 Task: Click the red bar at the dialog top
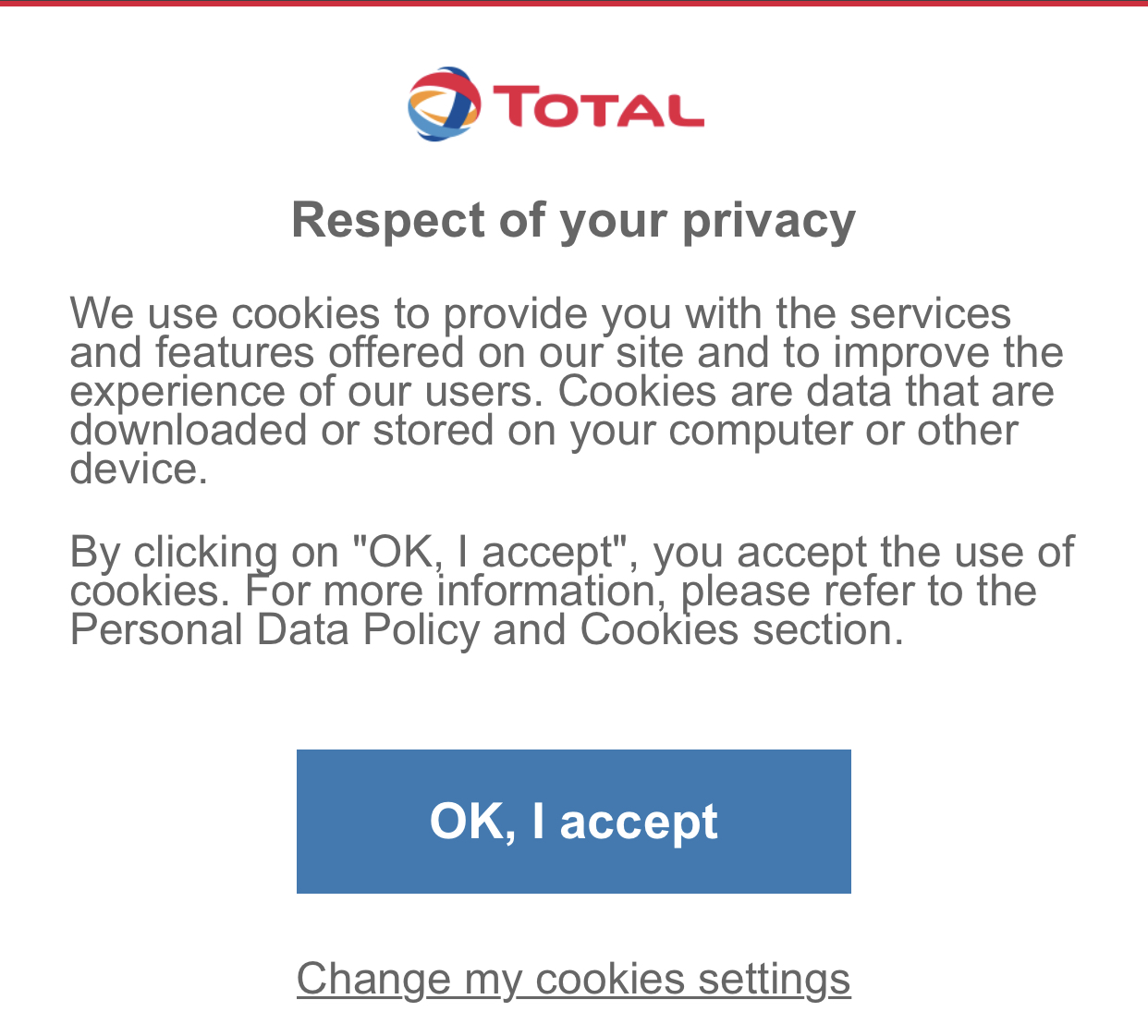tap(573, 3)
